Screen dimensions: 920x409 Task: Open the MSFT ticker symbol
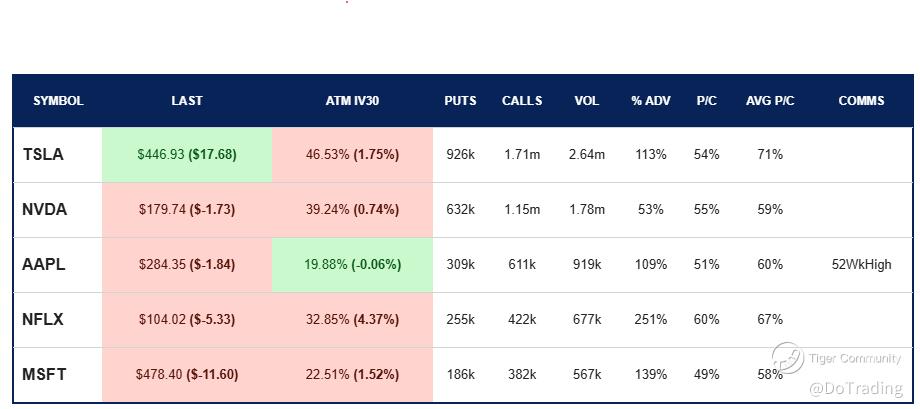[43, 374]
